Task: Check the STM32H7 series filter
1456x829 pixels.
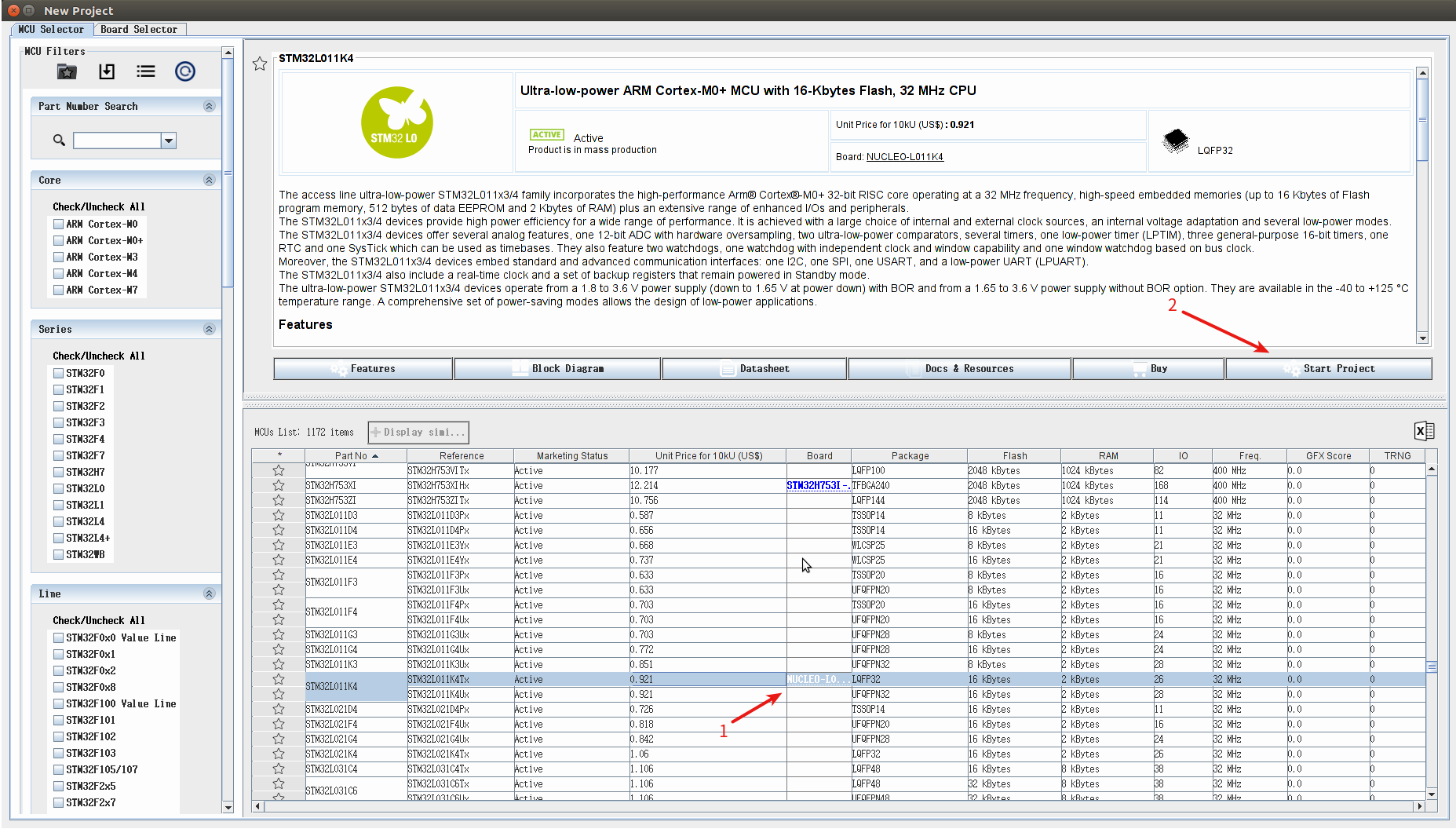Action: 58,472
